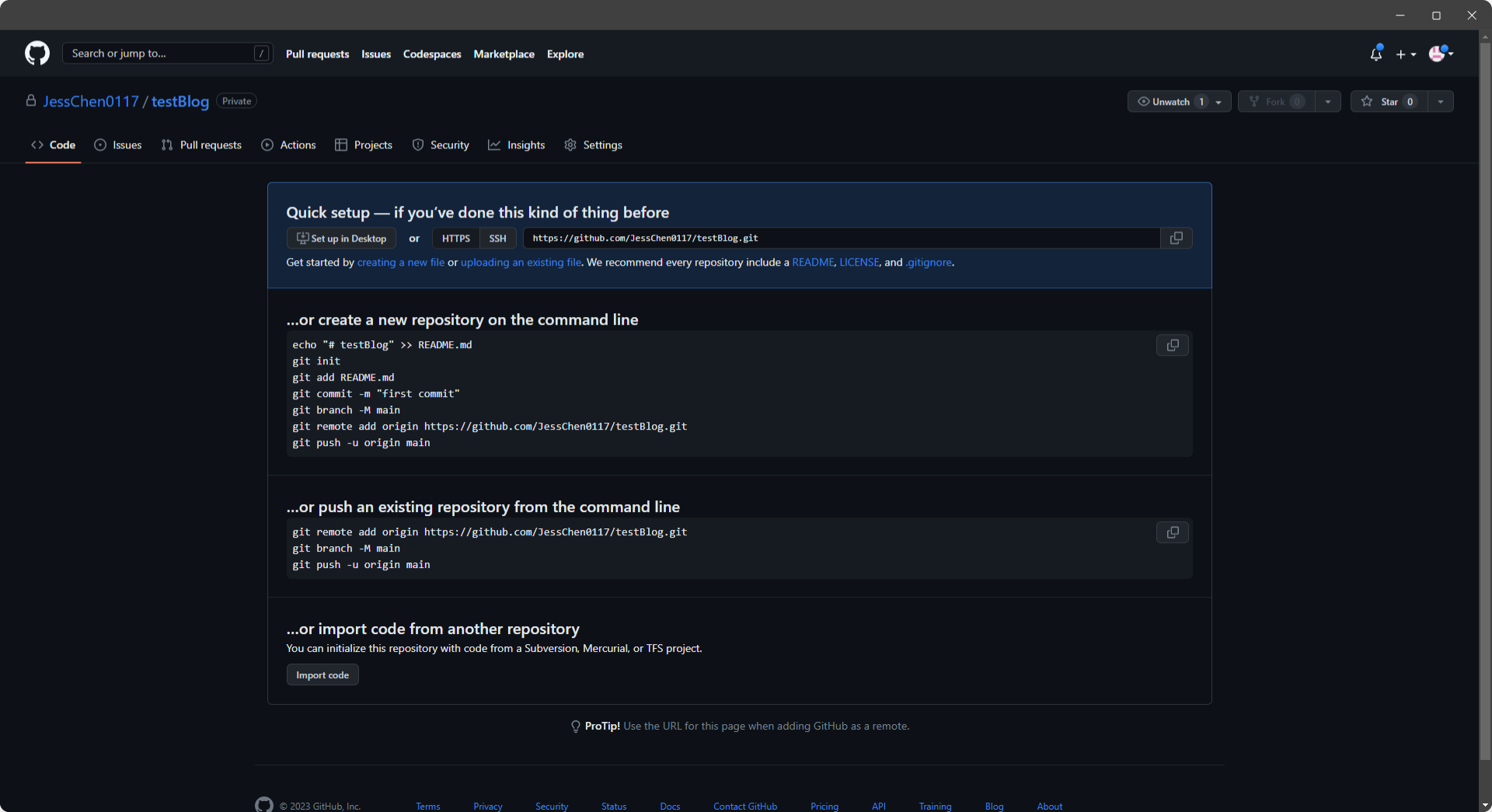
Task: Copy the create new repository commands
Action: (1173, 345)
